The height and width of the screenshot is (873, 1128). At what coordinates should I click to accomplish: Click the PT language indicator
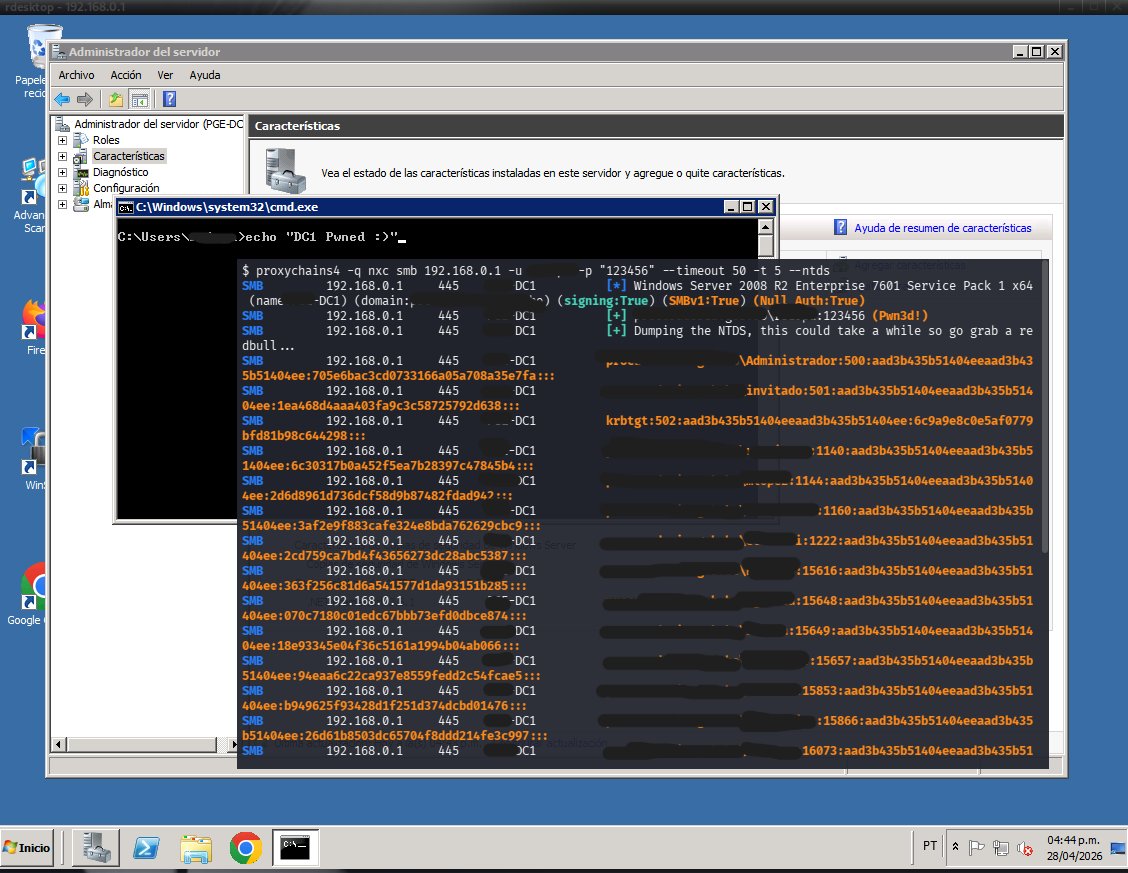pyautogui.click(x=929, y=846)
